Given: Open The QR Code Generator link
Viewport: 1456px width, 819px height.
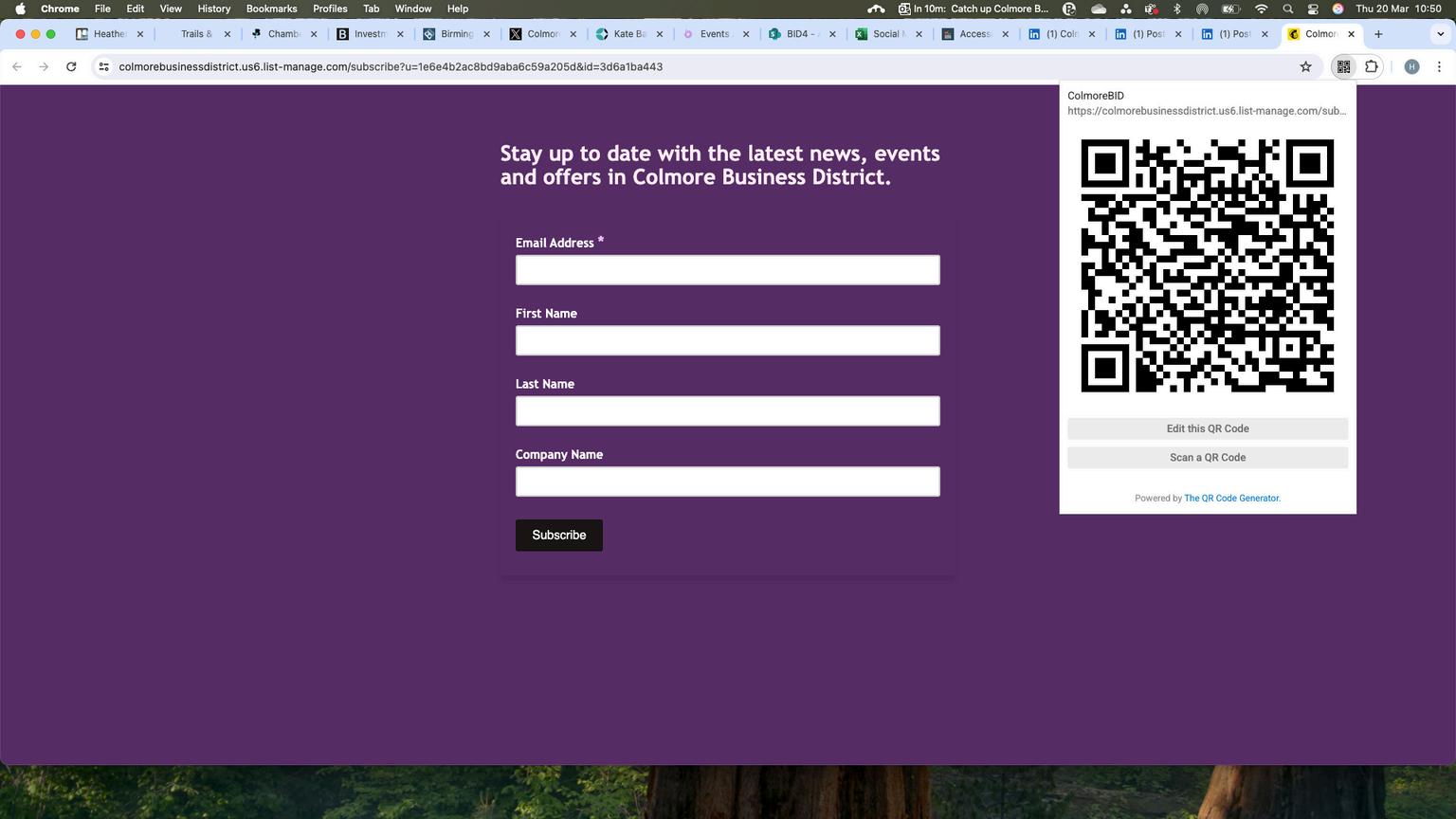Looking at the screenshot, I should (x=1231, y=498).
